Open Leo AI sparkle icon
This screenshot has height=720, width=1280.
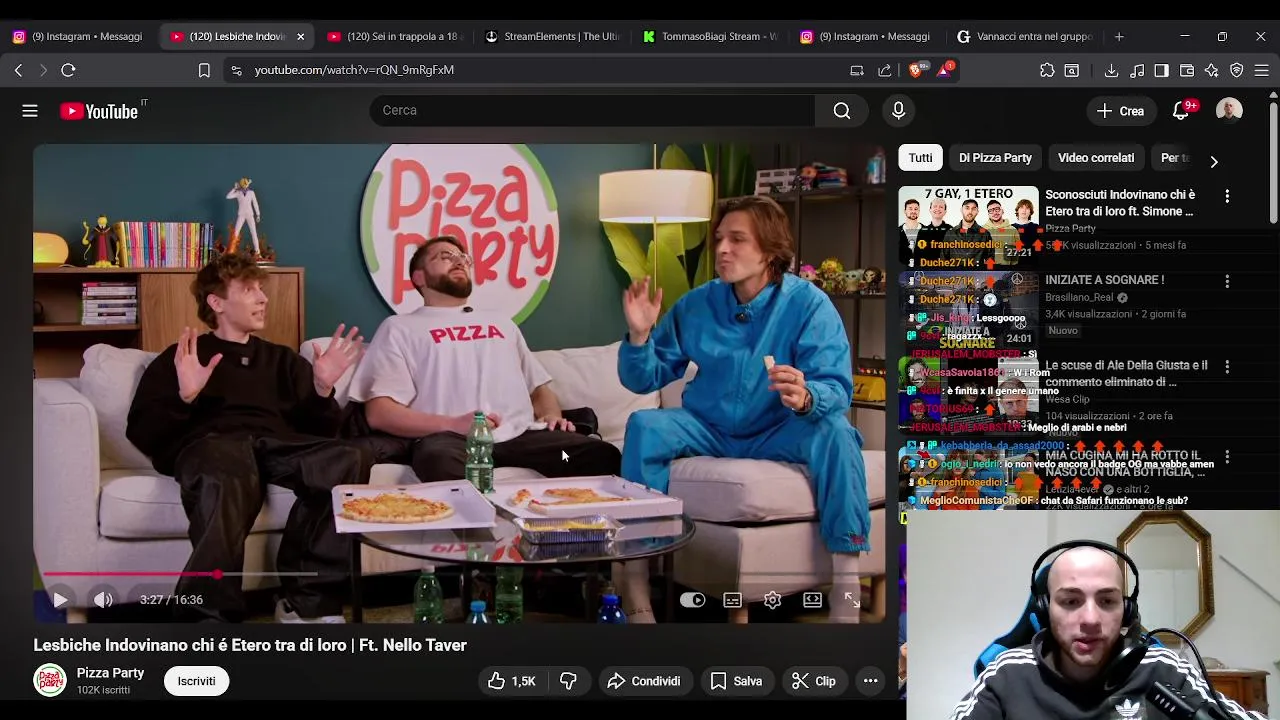pyautogui.click(x=1212, y=70)
